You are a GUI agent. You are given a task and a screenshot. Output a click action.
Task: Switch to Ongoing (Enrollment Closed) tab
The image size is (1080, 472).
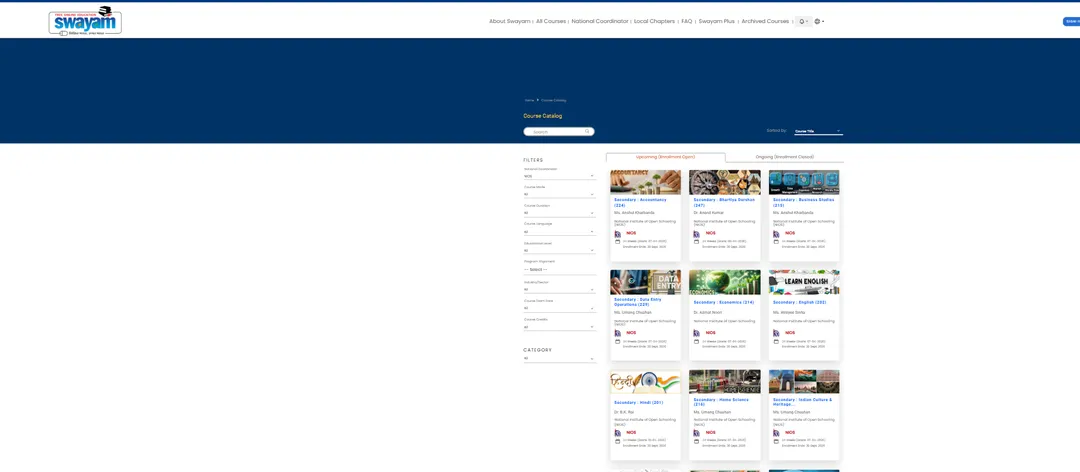tap(785, 157)
